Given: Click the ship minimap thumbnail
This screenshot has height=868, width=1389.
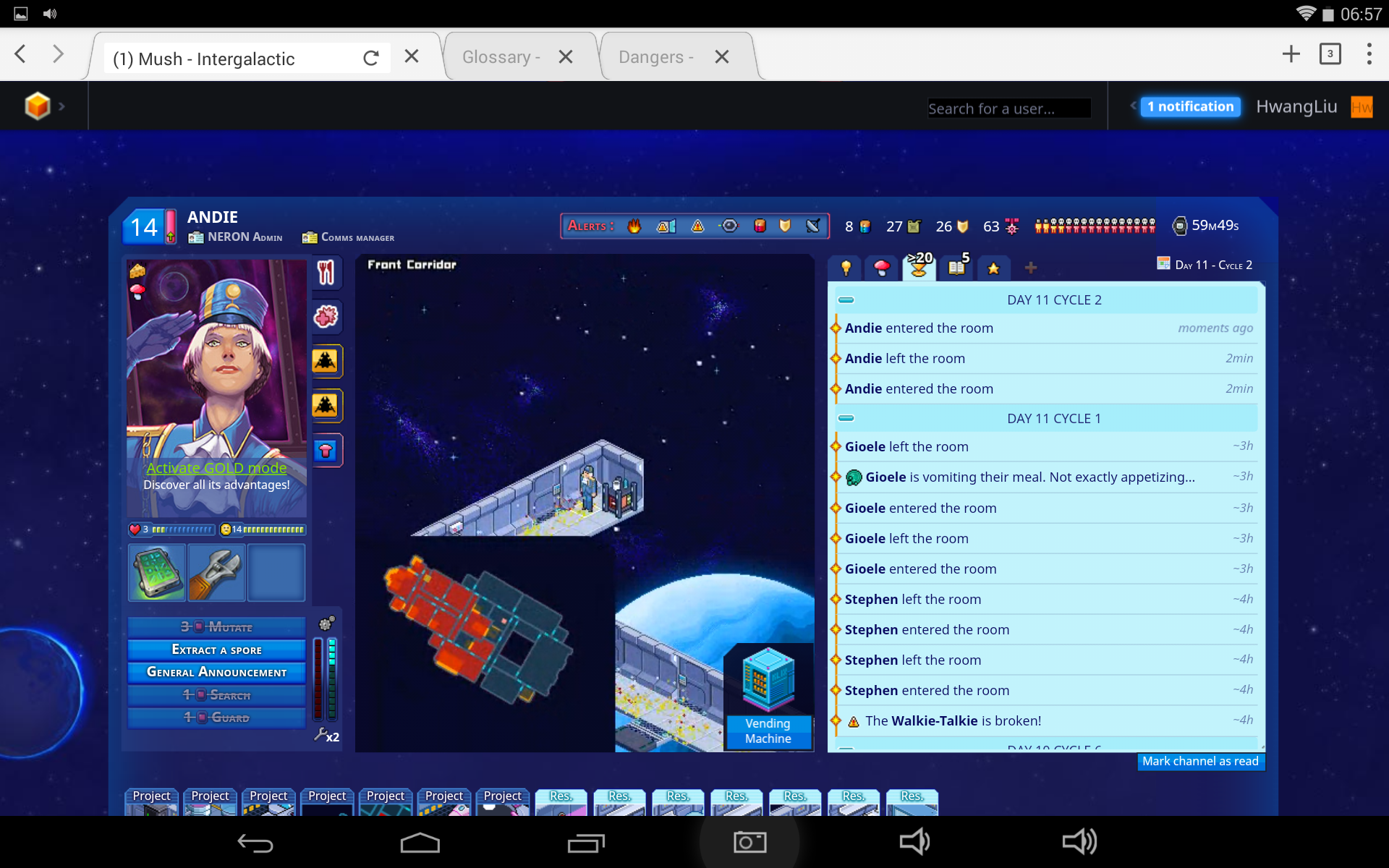Looking at the screenshot, I should point(477,629).
